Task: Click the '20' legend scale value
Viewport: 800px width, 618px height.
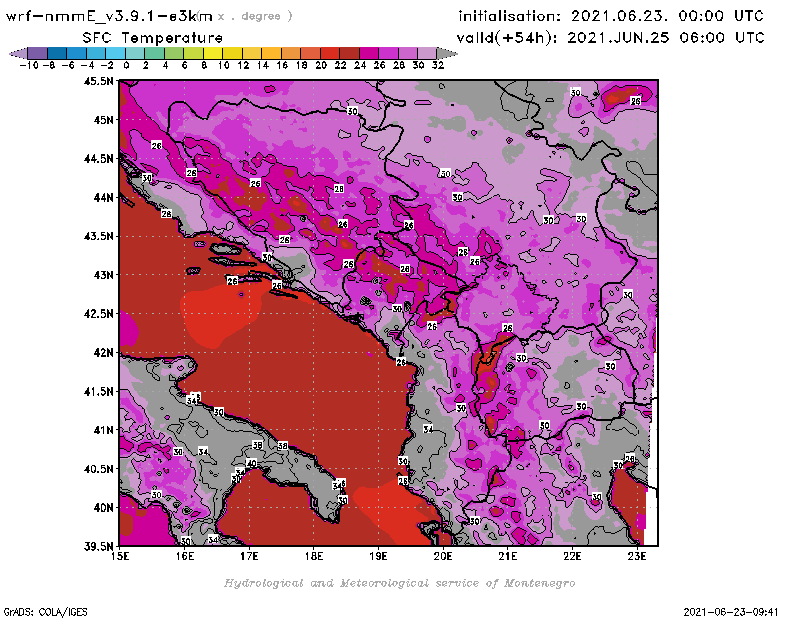Action: [x=321, y=65]
